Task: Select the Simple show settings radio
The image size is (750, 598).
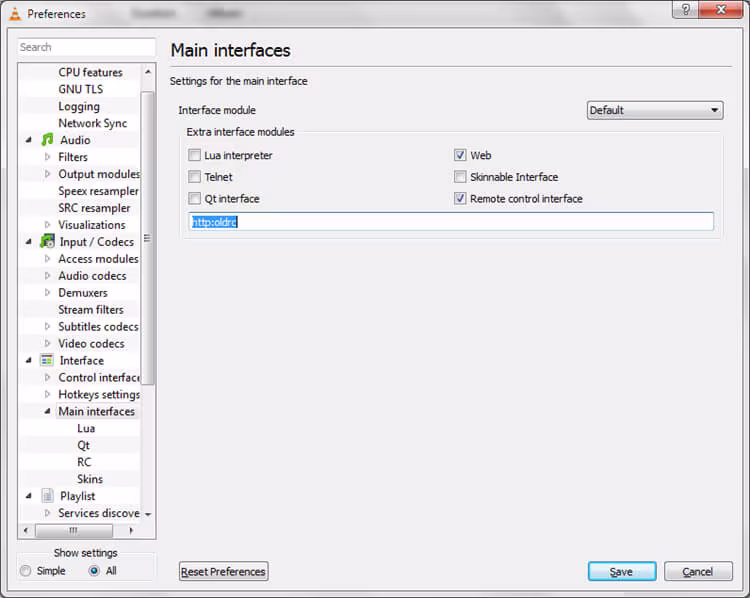Action: pos(25,571)
